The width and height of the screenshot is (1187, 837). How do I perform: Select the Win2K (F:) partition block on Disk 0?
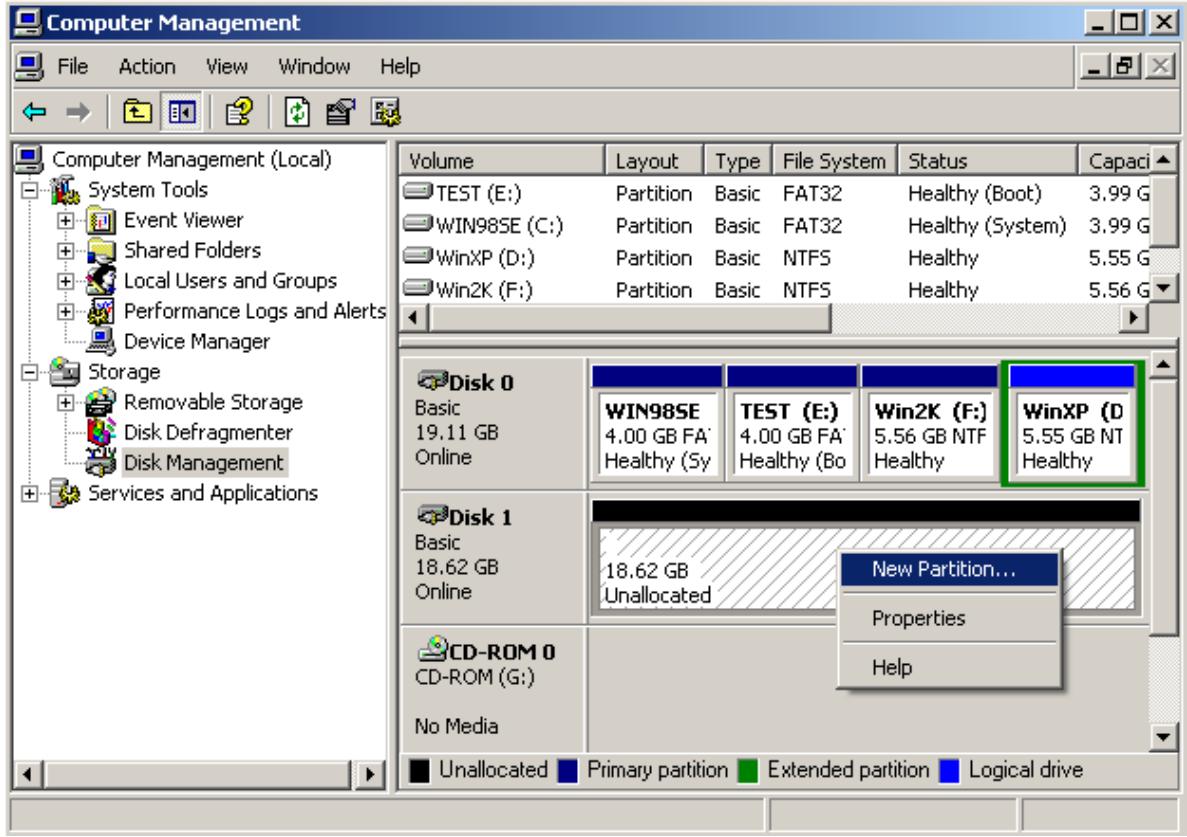click(x=930, y=424)
